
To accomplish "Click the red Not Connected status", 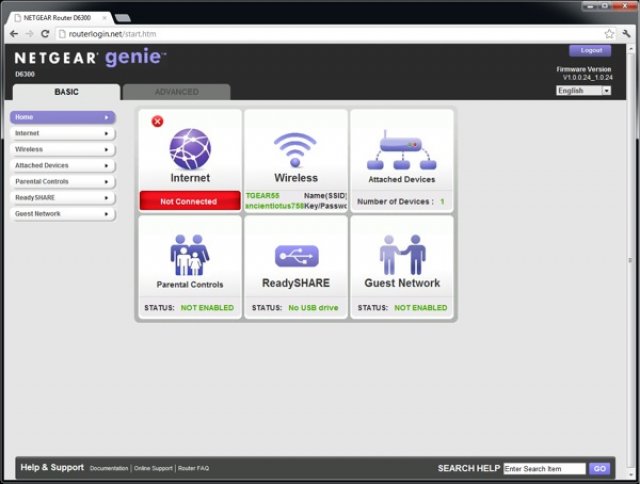I will (190, 201).
